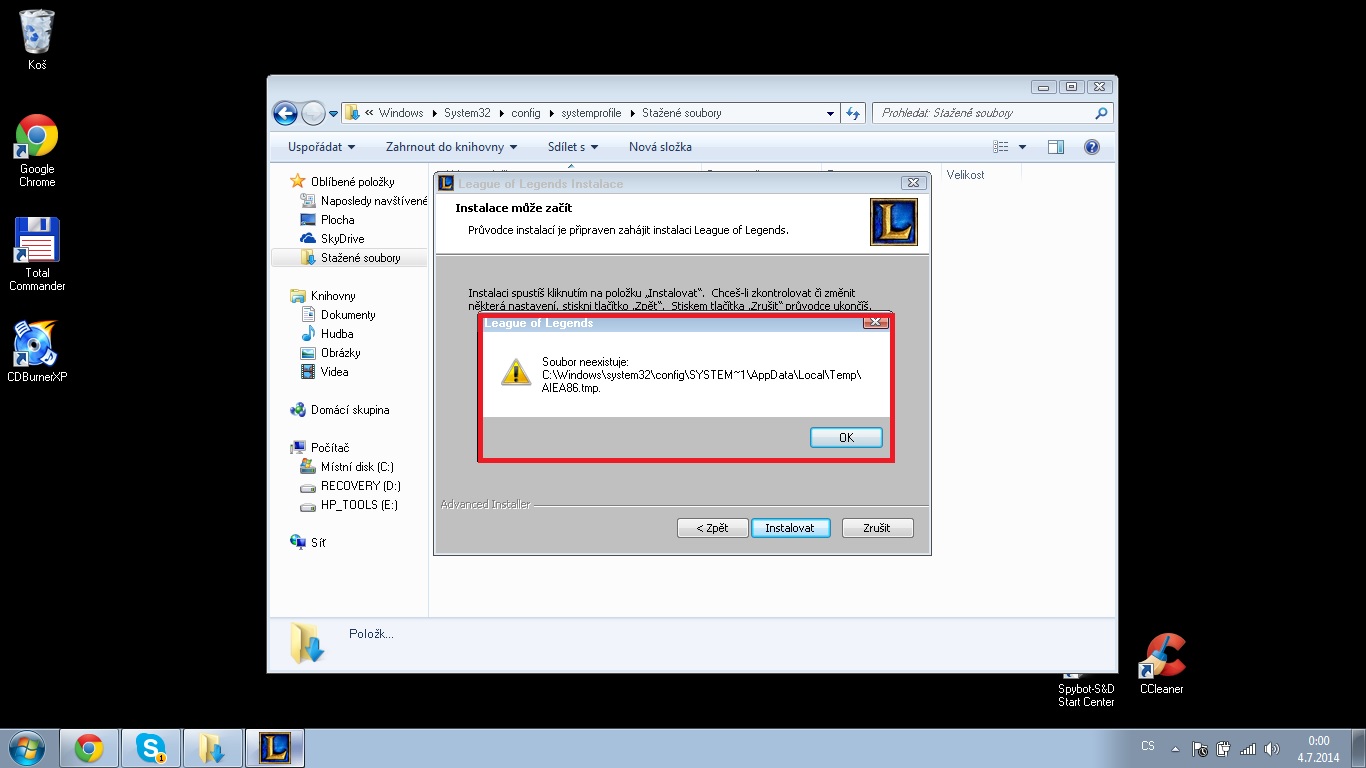Open Skype from the taskbar
This screenshot has width=1366, height=768.
[x=151, y=748]
